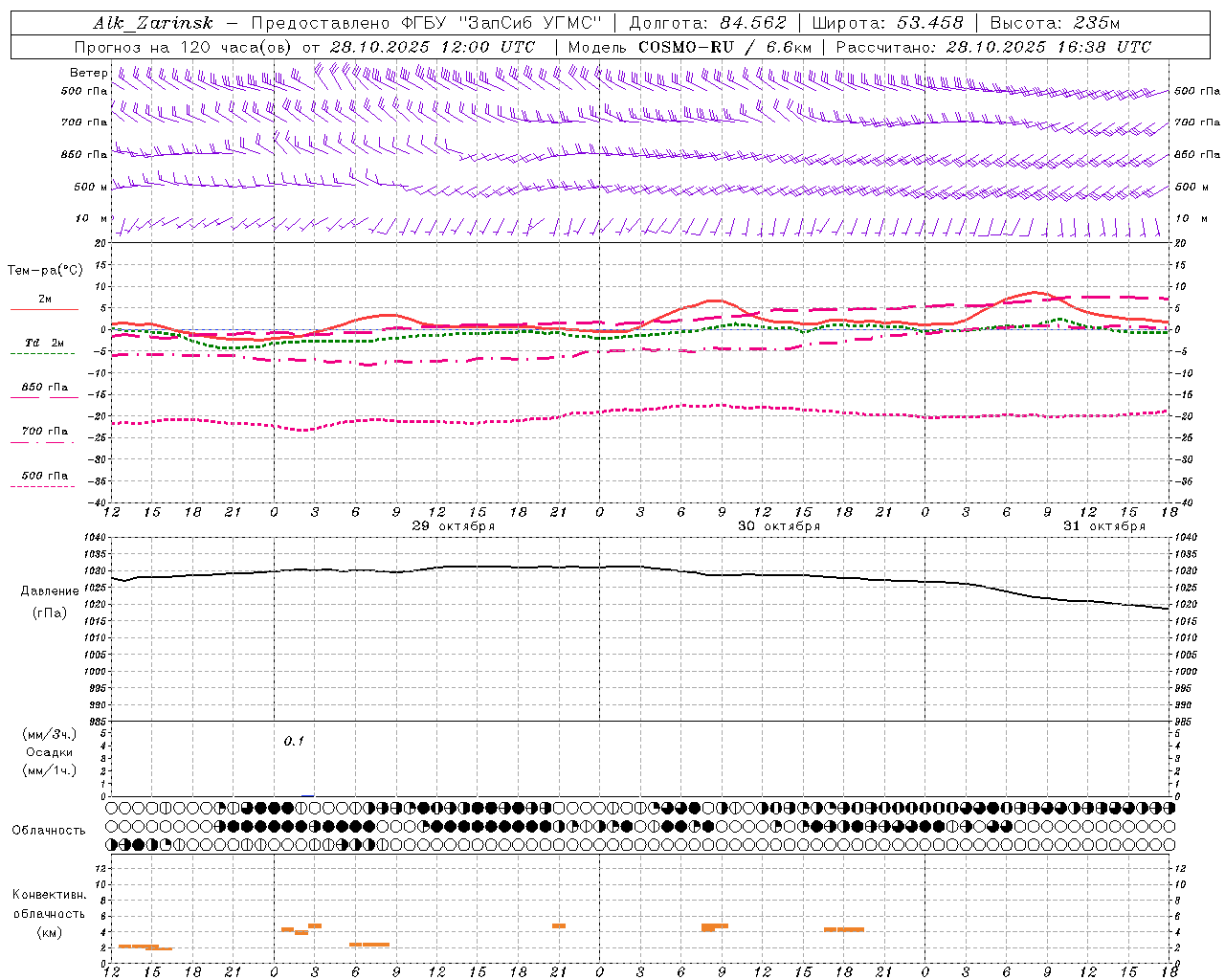Click orange convective bar near 18h on 30 октября

[x=844, y=929]
